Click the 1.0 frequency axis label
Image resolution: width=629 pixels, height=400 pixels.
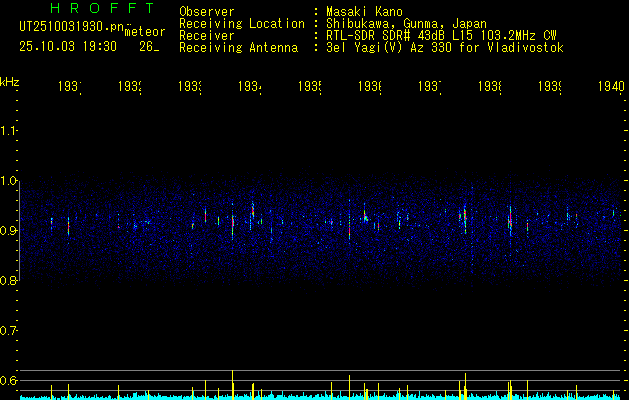coord(8,181)
